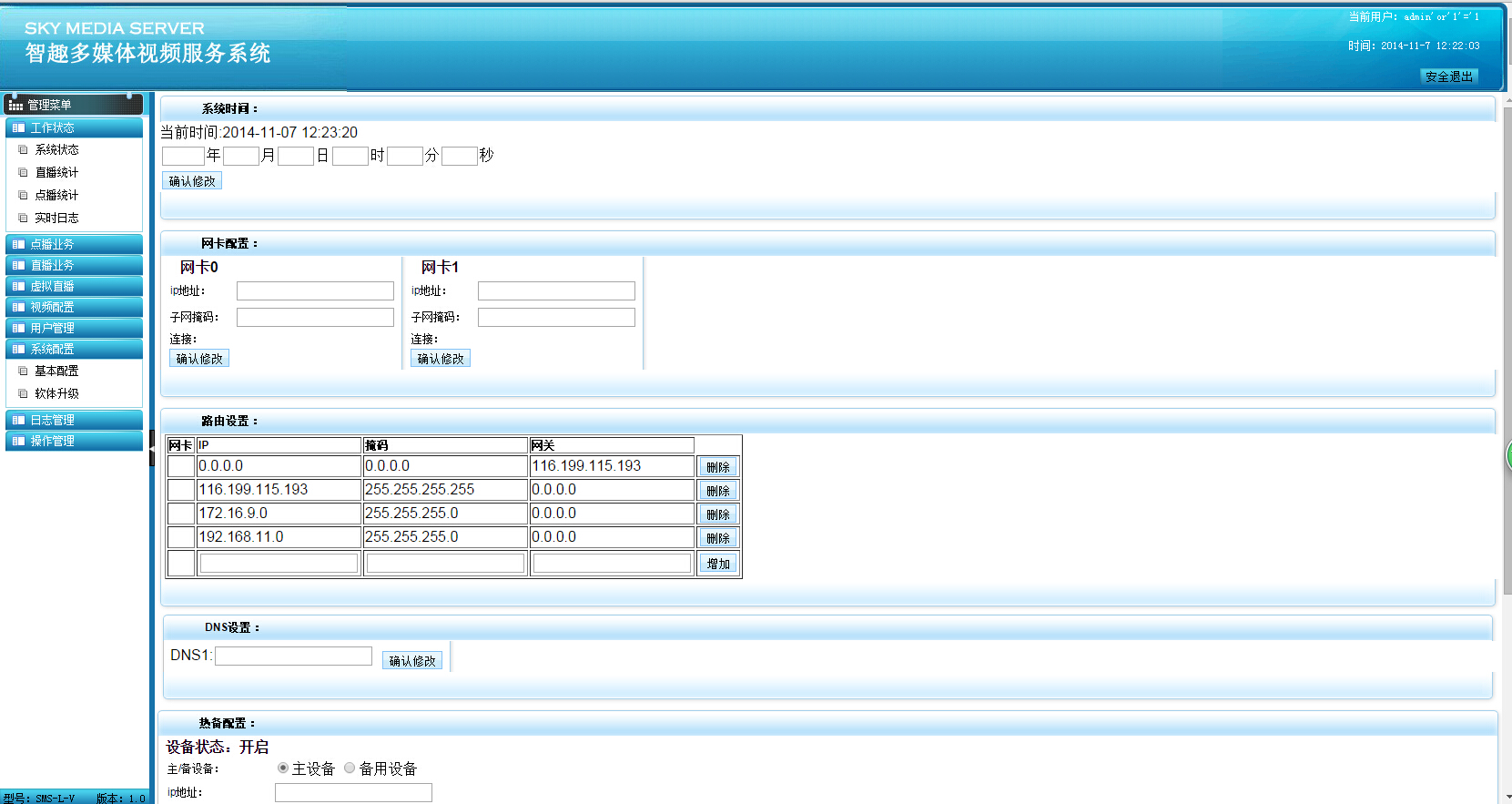This screenshot has height=804, width=1512.
Task: Focus the year (年) input field
Action: (183, 156)
